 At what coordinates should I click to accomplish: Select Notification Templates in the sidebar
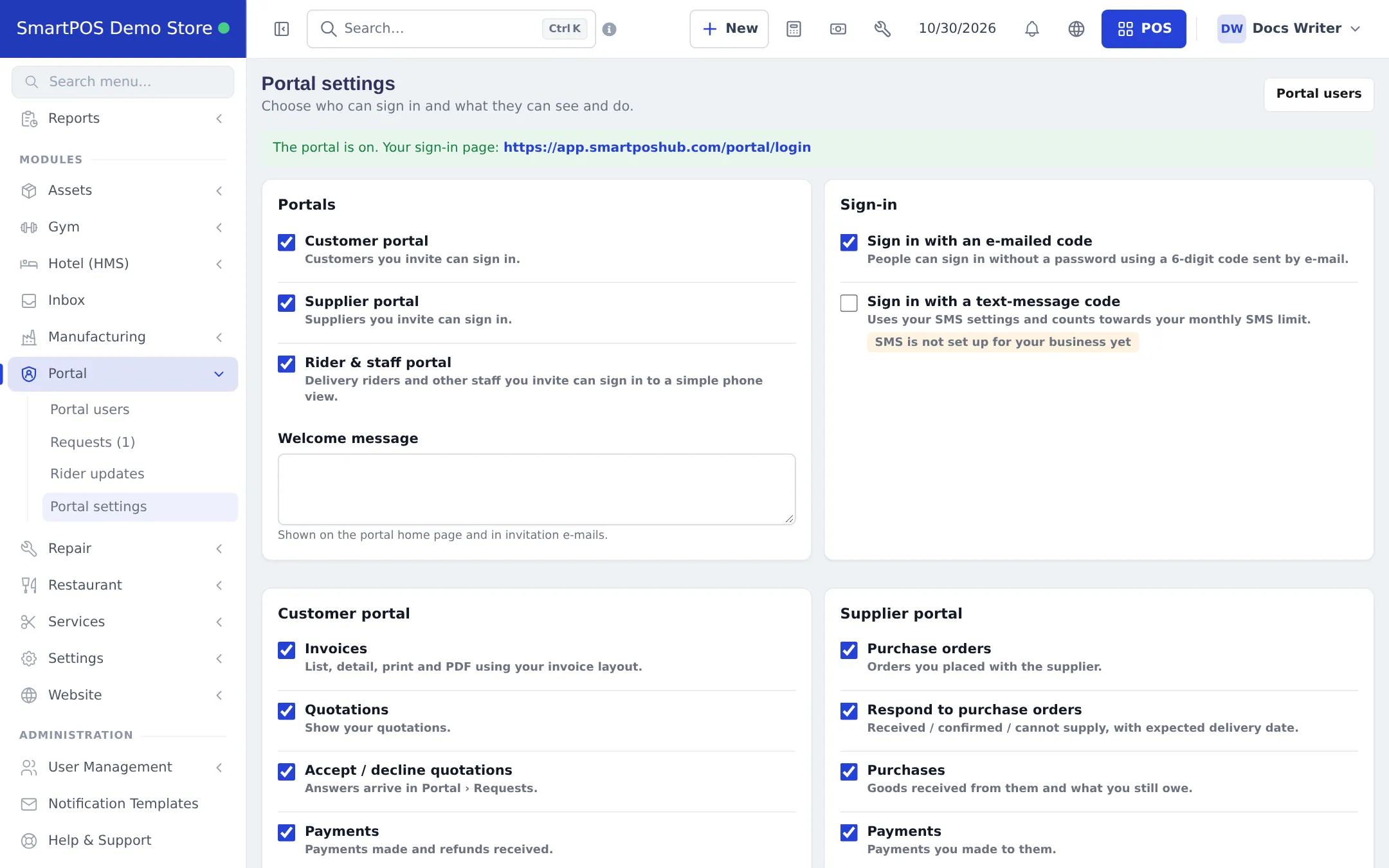(x=123, y=804)
